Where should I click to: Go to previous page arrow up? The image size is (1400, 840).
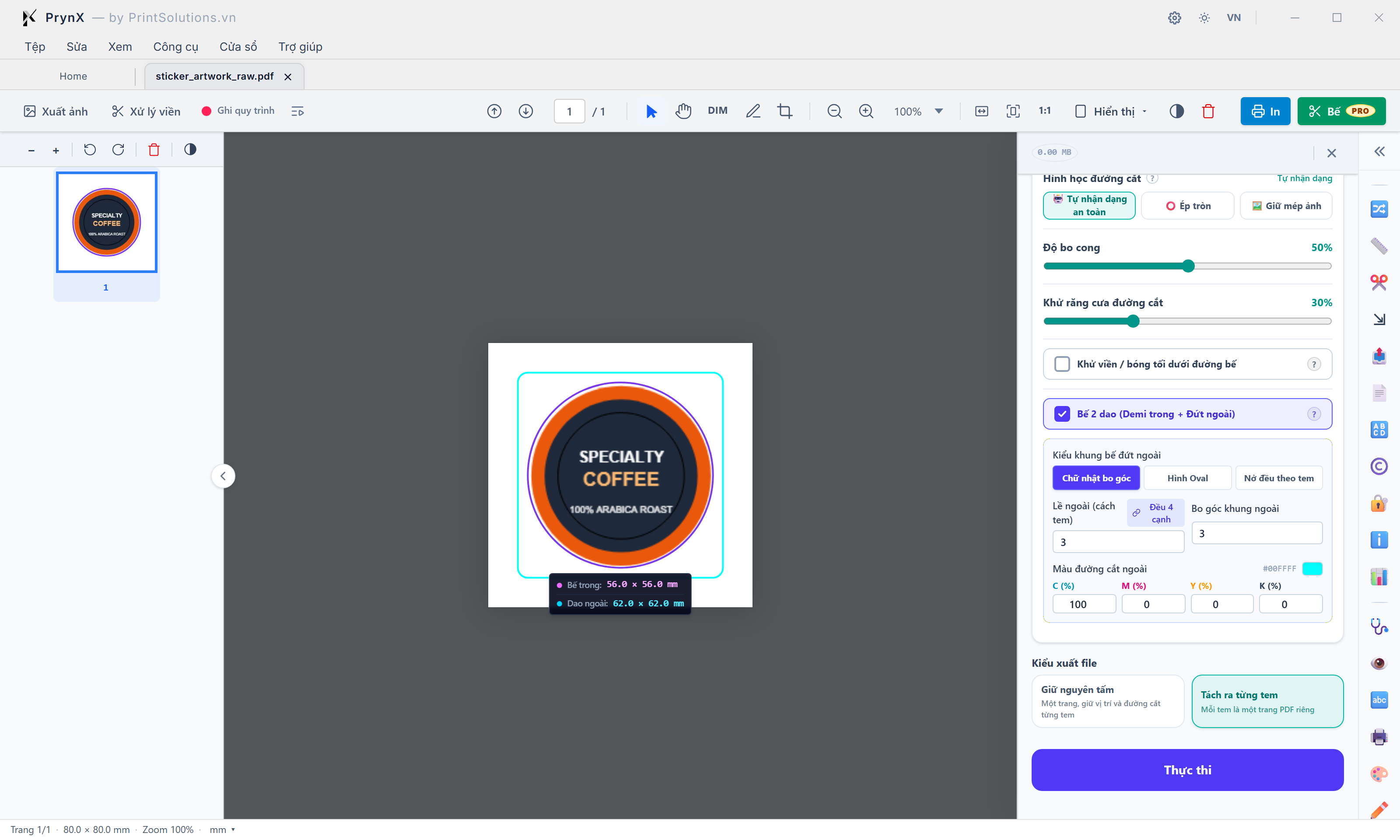click(x=494, y=111)
